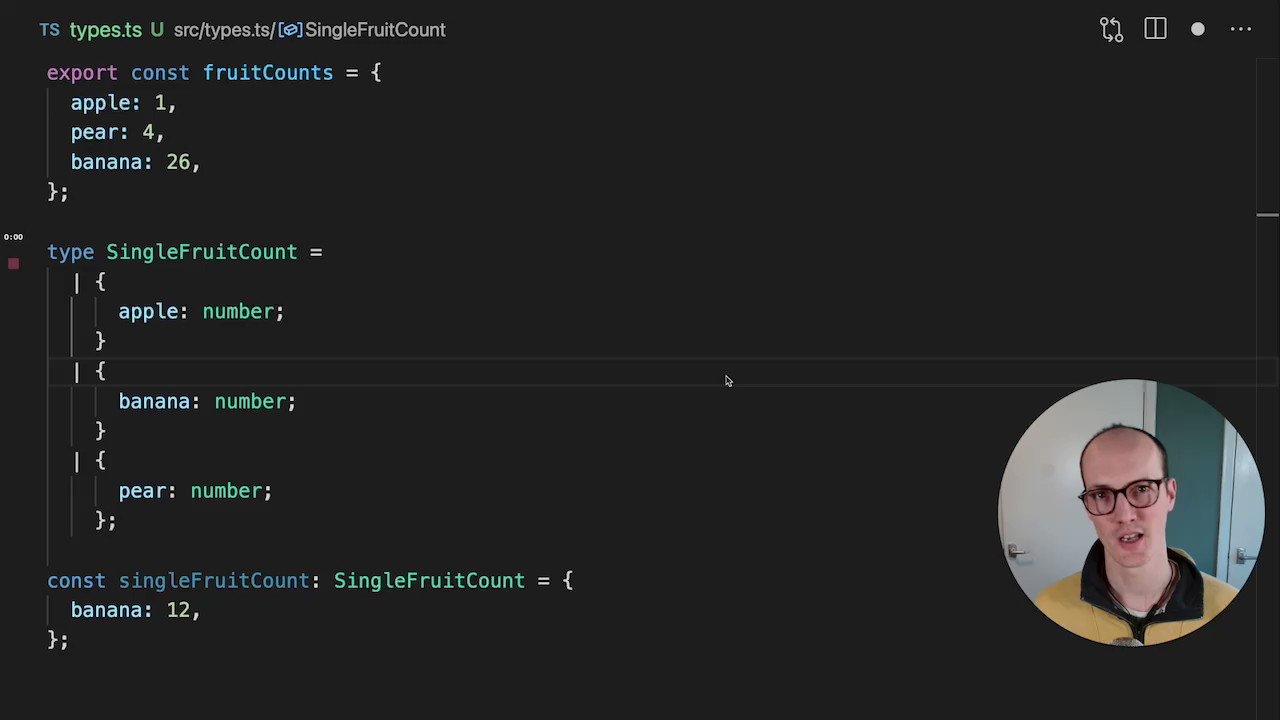This screenshot has height=720, width=1280.
Task: Place cursor on the fruitCounts constant name
Action: [x=267, y=72]
